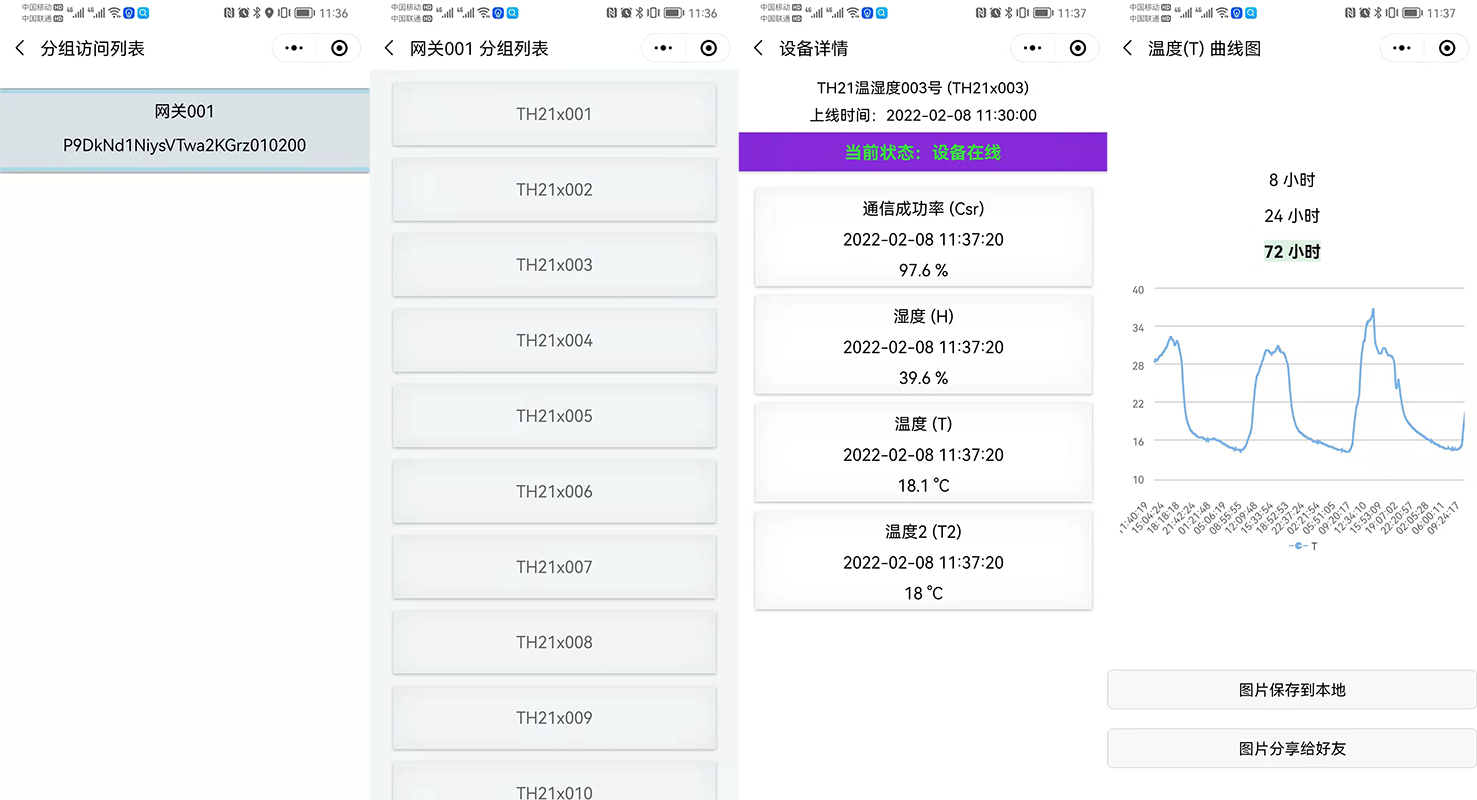This screenshot has width=1477, height=800.
Task: Open the mini-program capsule circle on 网关001分组列表
Action: pos(709,47)
